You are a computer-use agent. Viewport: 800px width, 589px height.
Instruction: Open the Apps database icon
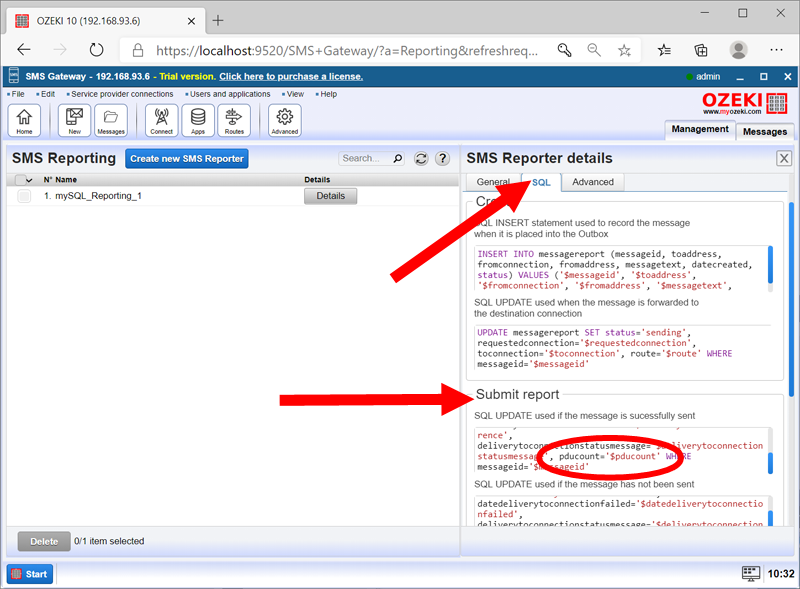197,120
